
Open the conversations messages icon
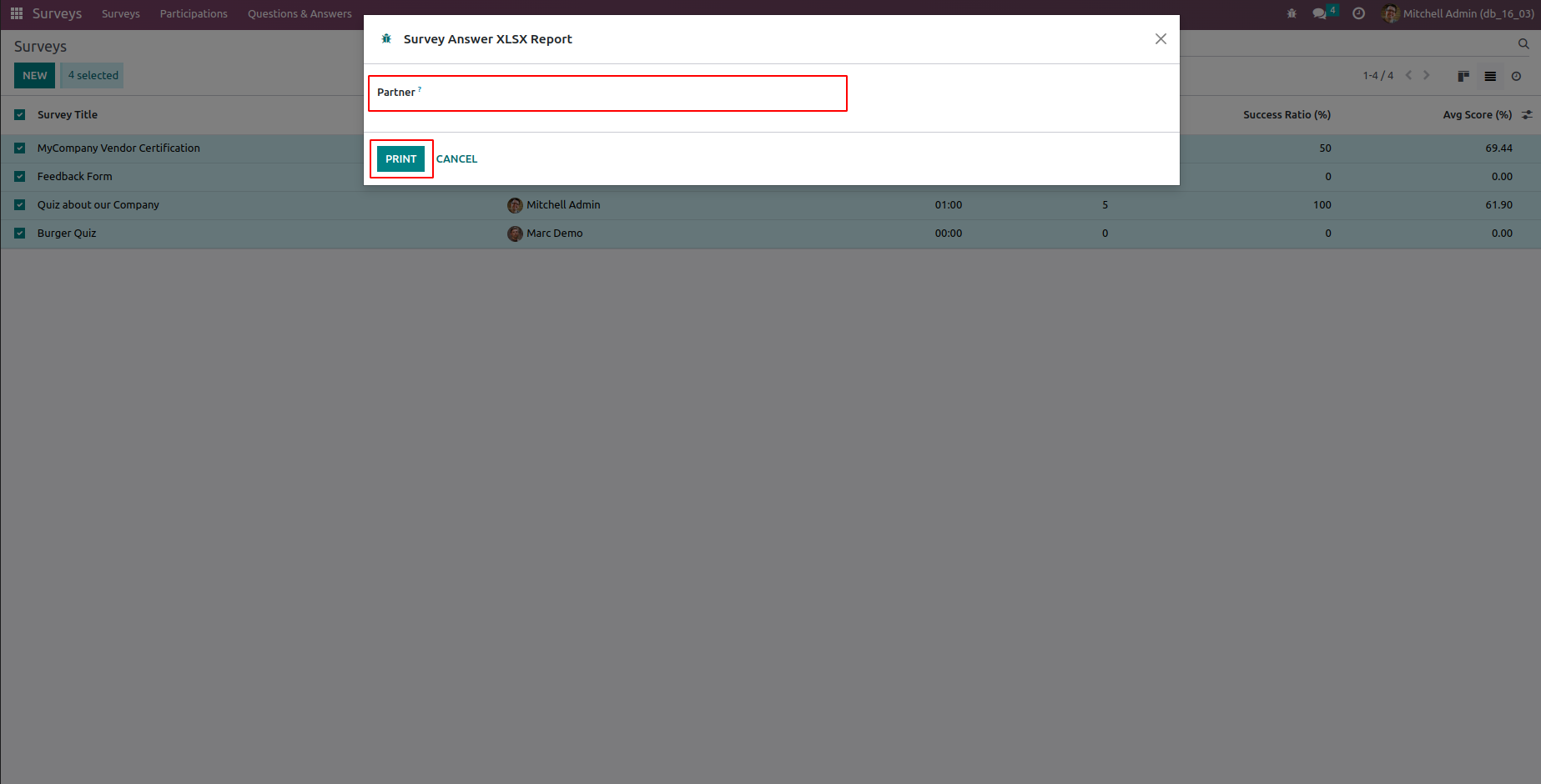click(1320, 13)
